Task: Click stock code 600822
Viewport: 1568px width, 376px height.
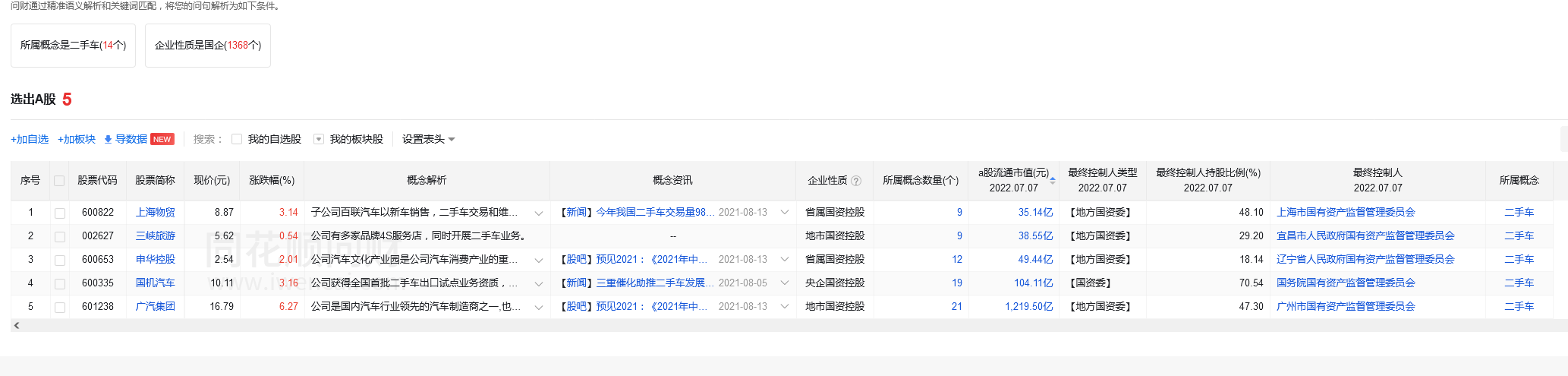Action: (98, 213)
